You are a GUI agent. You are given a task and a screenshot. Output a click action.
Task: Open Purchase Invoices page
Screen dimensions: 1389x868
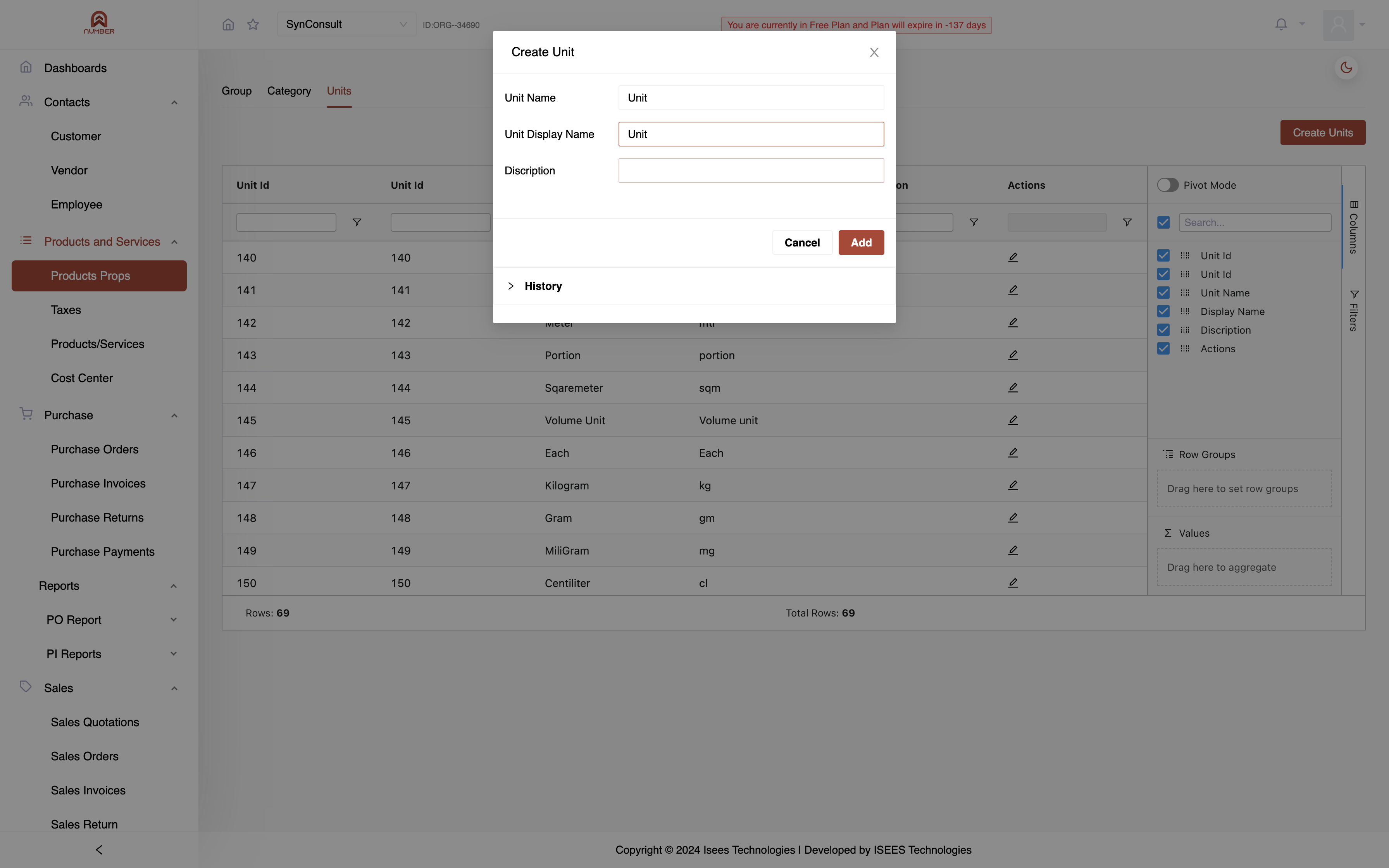click(x=98, y=483)
